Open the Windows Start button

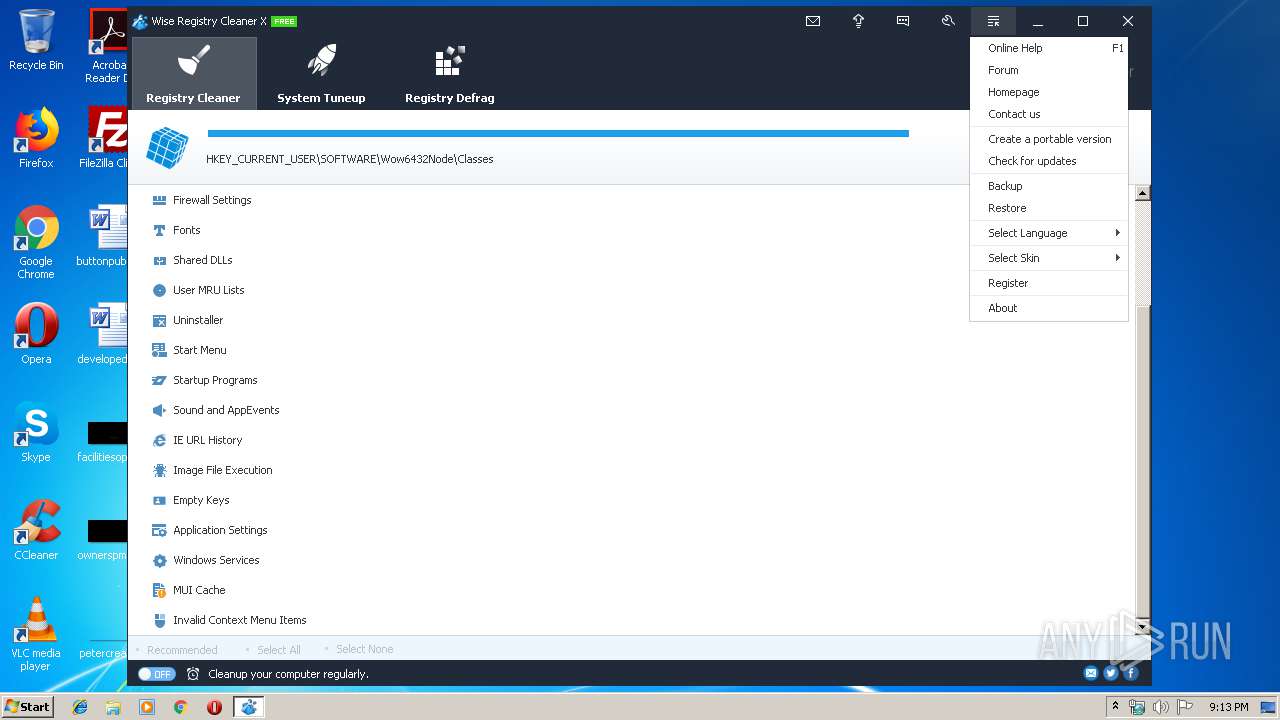click(28, 706)
